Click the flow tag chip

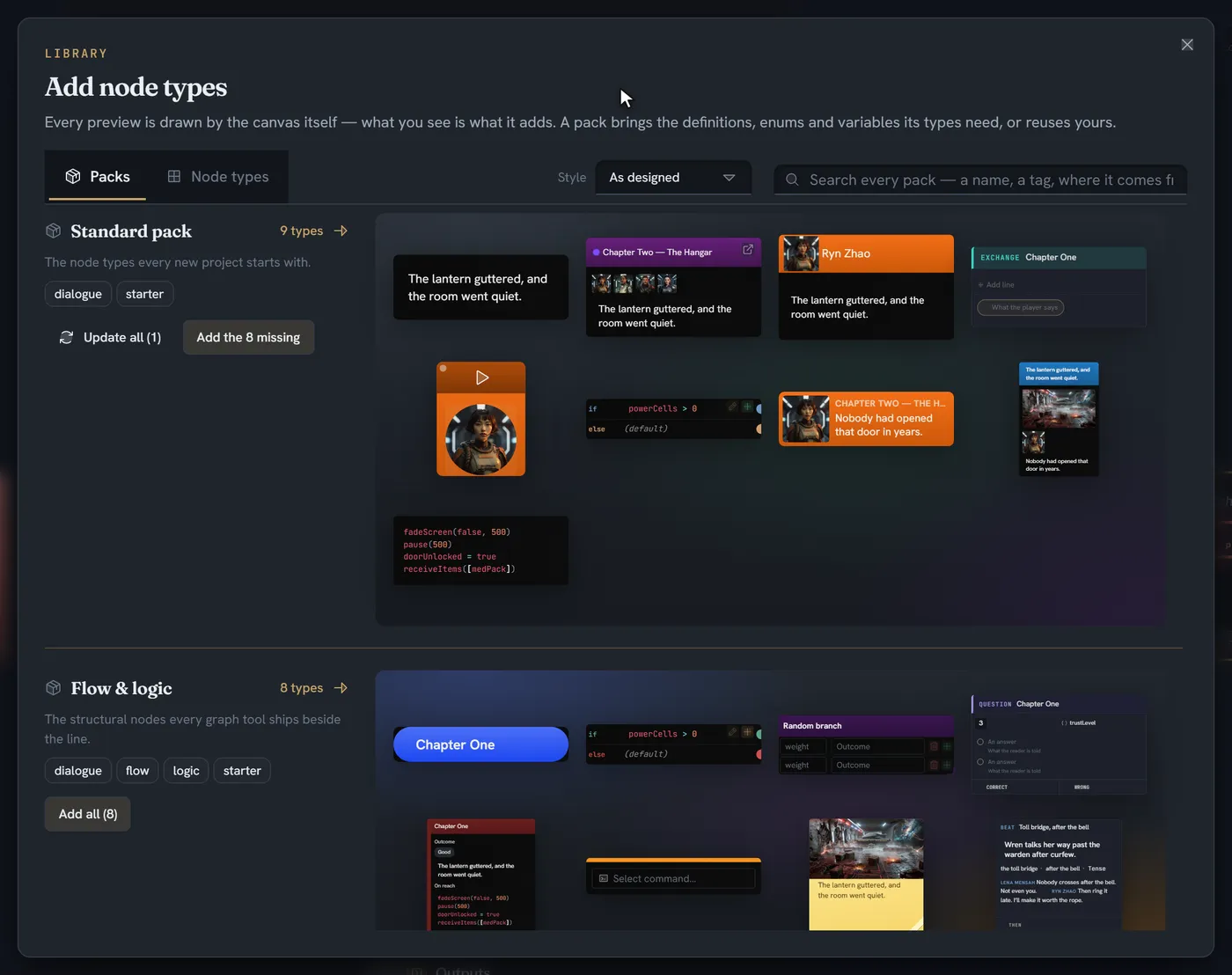[137, 771]
